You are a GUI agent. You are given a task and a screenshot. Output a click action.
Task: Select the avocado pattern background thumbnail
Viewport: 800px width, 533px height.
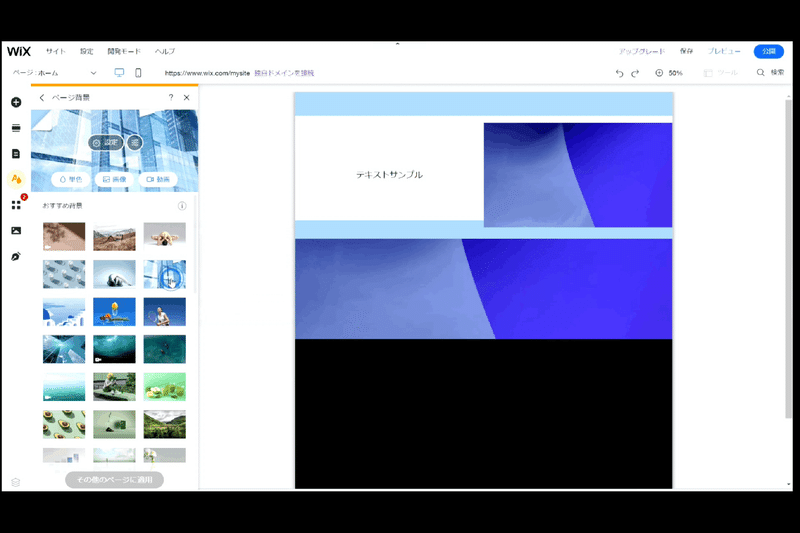(64, 424)
